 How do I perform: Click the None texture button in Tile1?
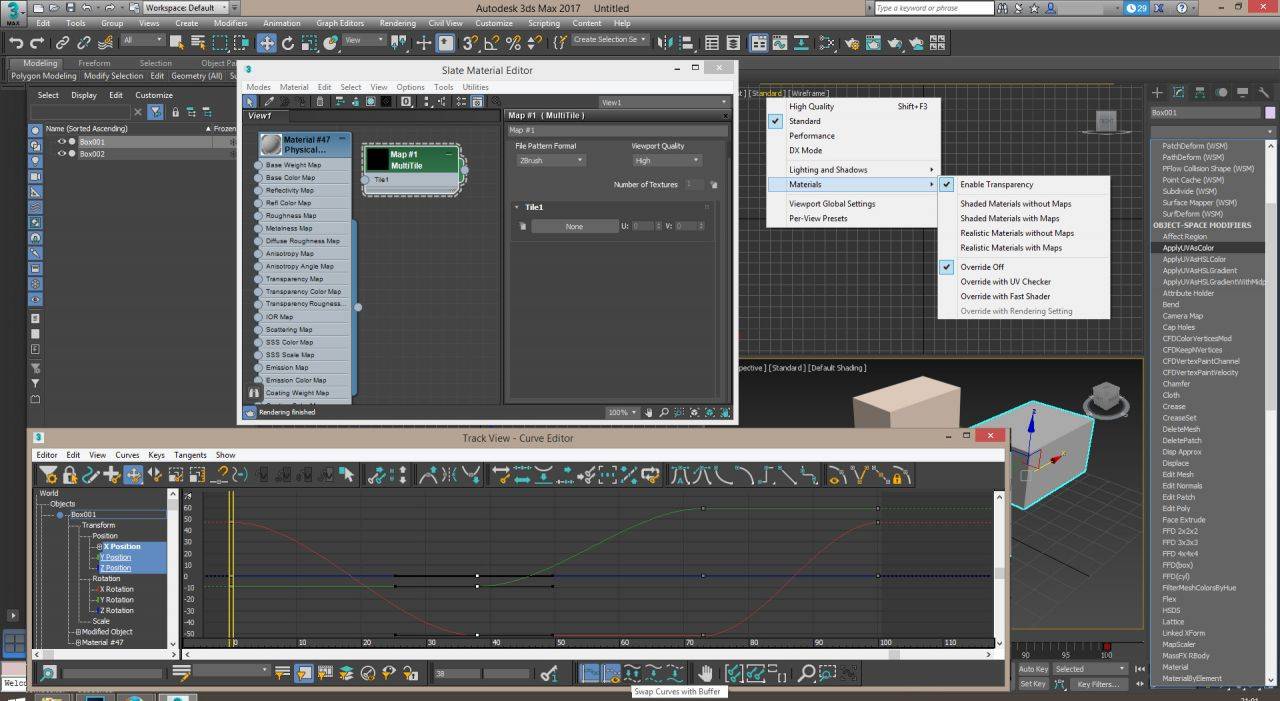[x=574, y=227]
